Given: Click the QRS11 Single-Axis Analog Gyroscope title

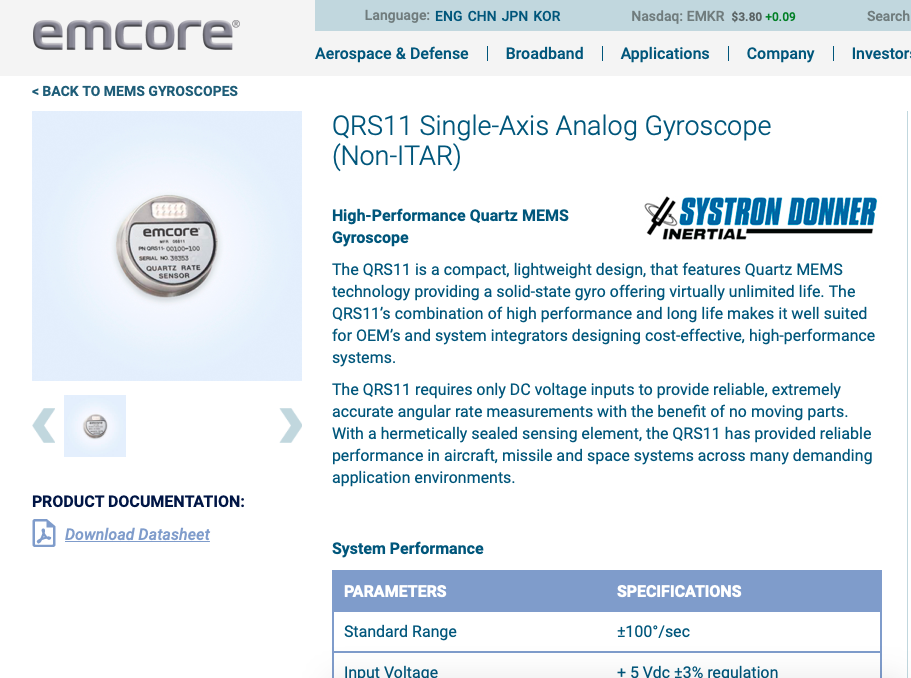Looking at the screenshot, I should coord(551,141).
